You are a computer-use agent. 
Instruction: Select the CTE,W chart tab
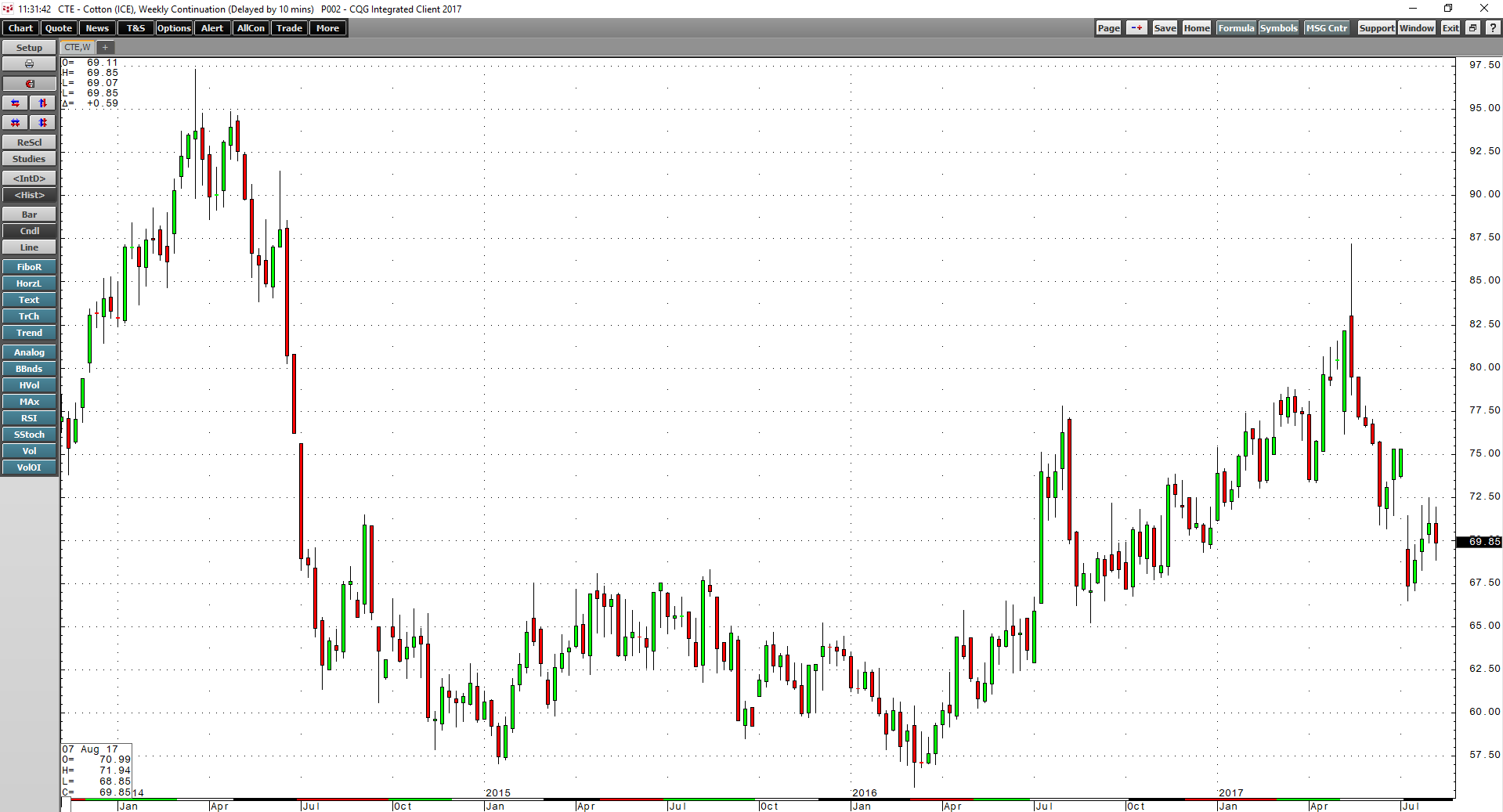[x=76, y=47]
